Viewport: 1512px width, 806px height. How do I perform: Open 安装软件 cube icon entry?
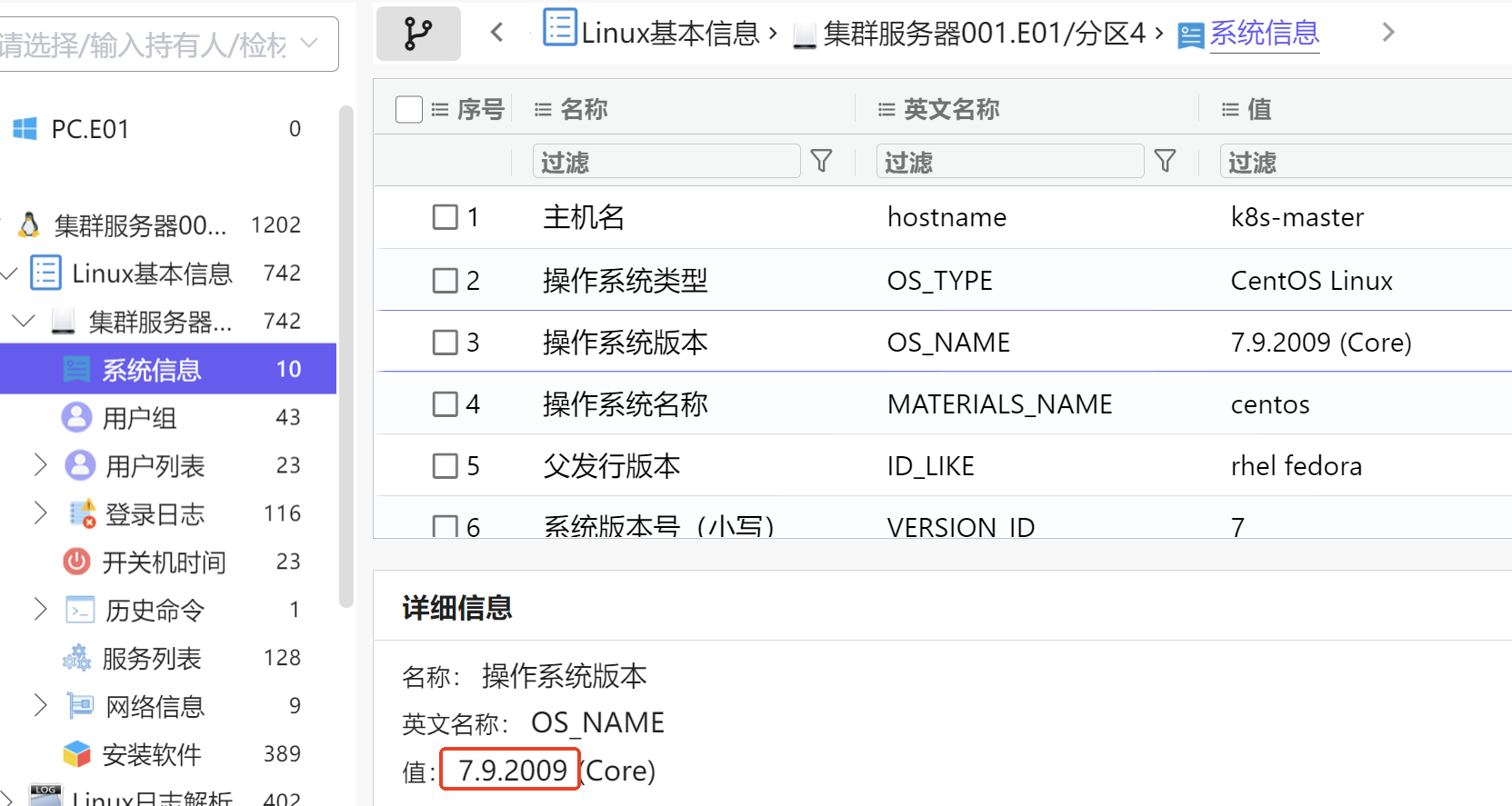click(x=76, y=754)
